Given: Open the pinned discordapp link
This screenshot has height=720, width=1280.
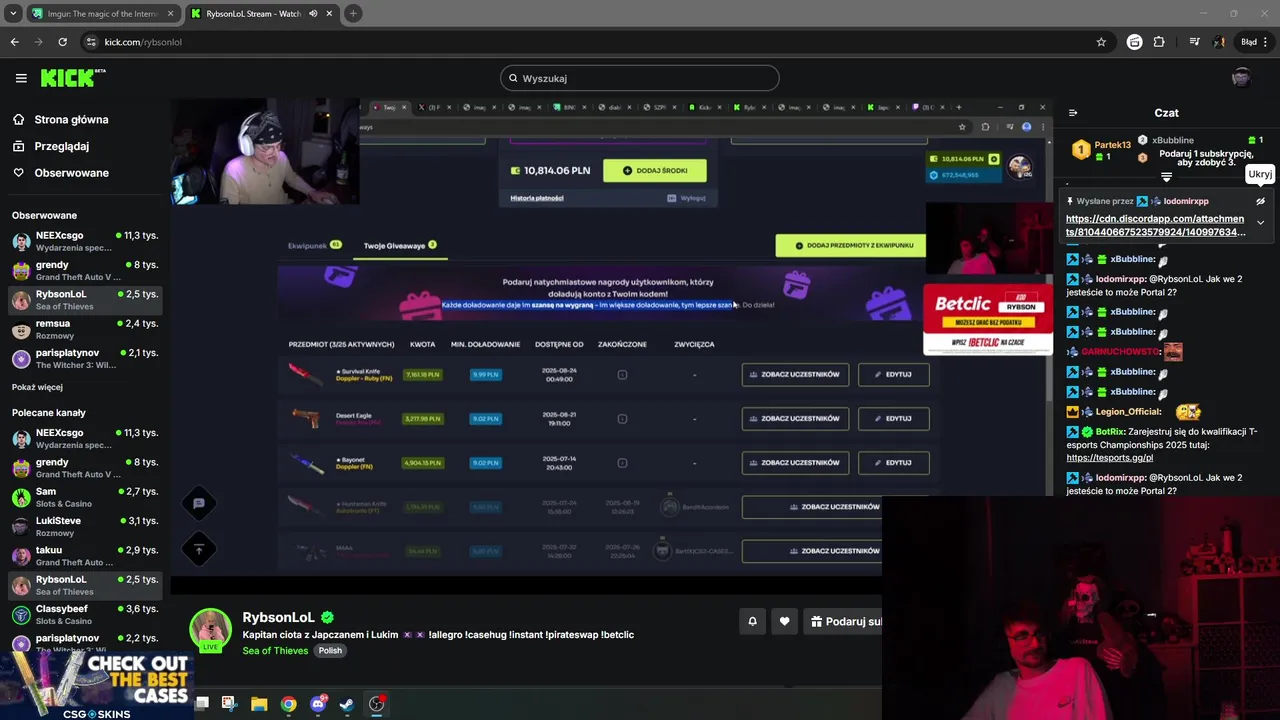Looking at the screenshot, I should (x=1155, y=225).
